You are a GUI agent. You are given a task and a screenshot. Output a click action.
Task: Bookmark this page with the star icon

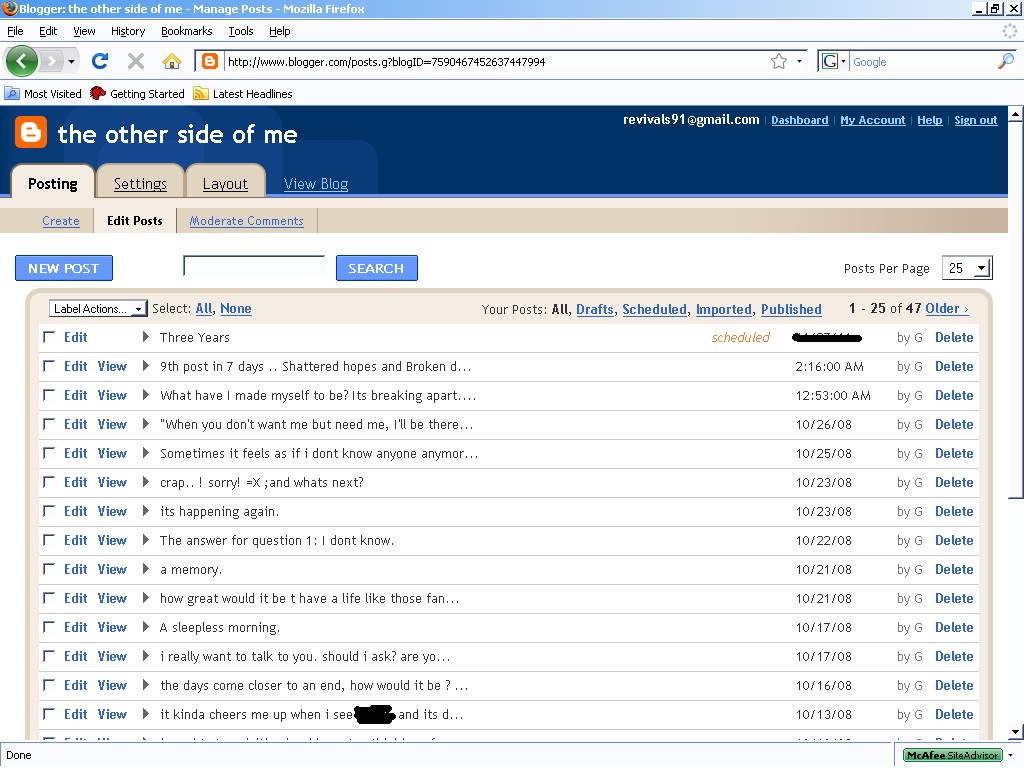click(778, 61)
